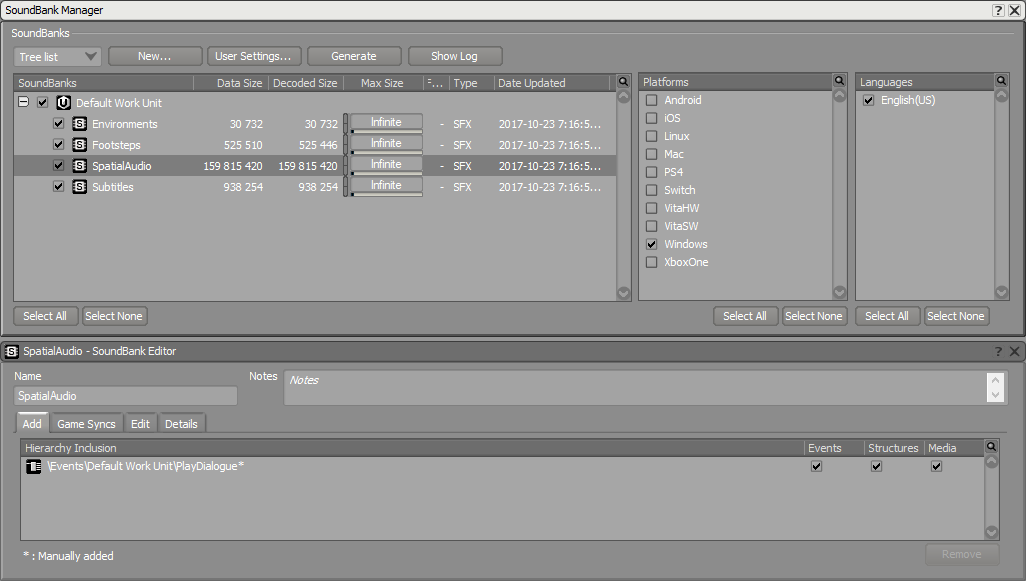Click Platforms list scroll down arrow
This screenshot has height=581, width=1026.
[x=840, y=292]
